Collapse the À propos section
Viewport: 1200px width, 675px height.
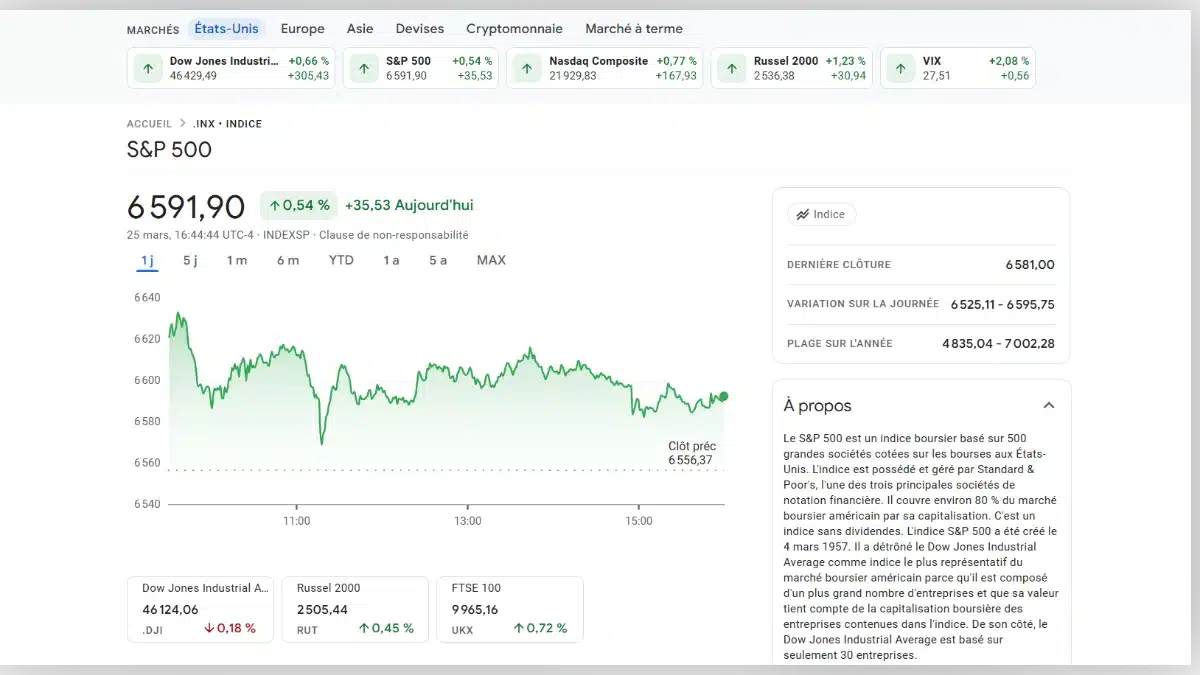coord(1049,405)
